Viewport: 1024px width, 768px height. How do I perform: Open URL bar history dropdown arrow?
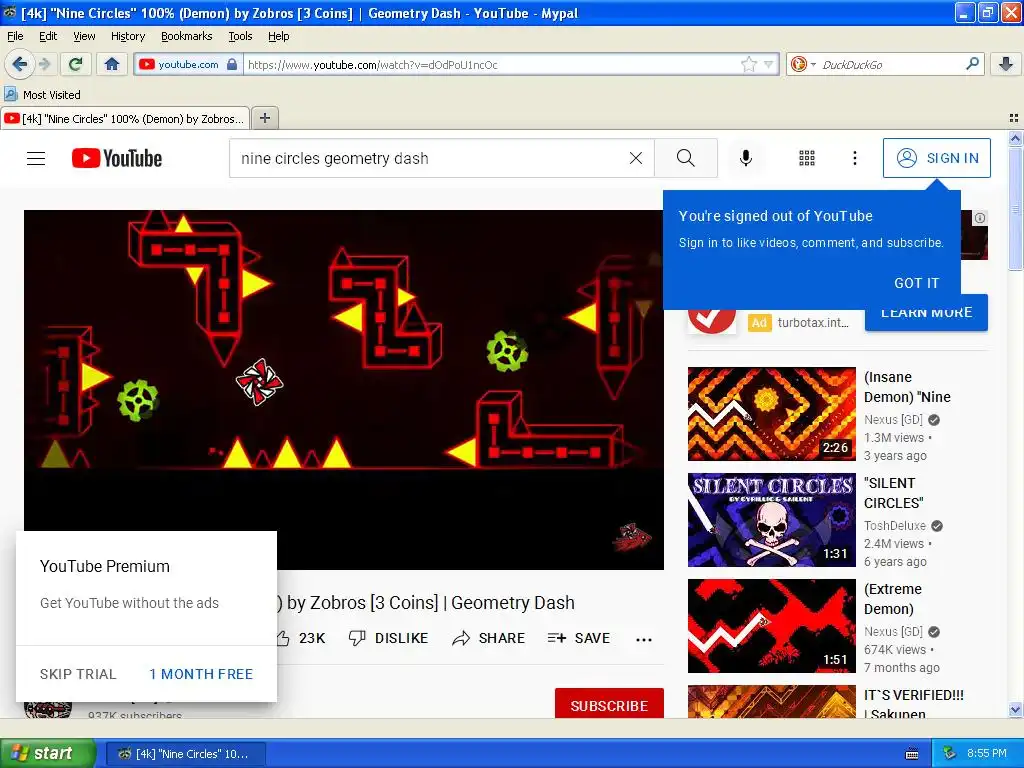[x=769, y=64]
